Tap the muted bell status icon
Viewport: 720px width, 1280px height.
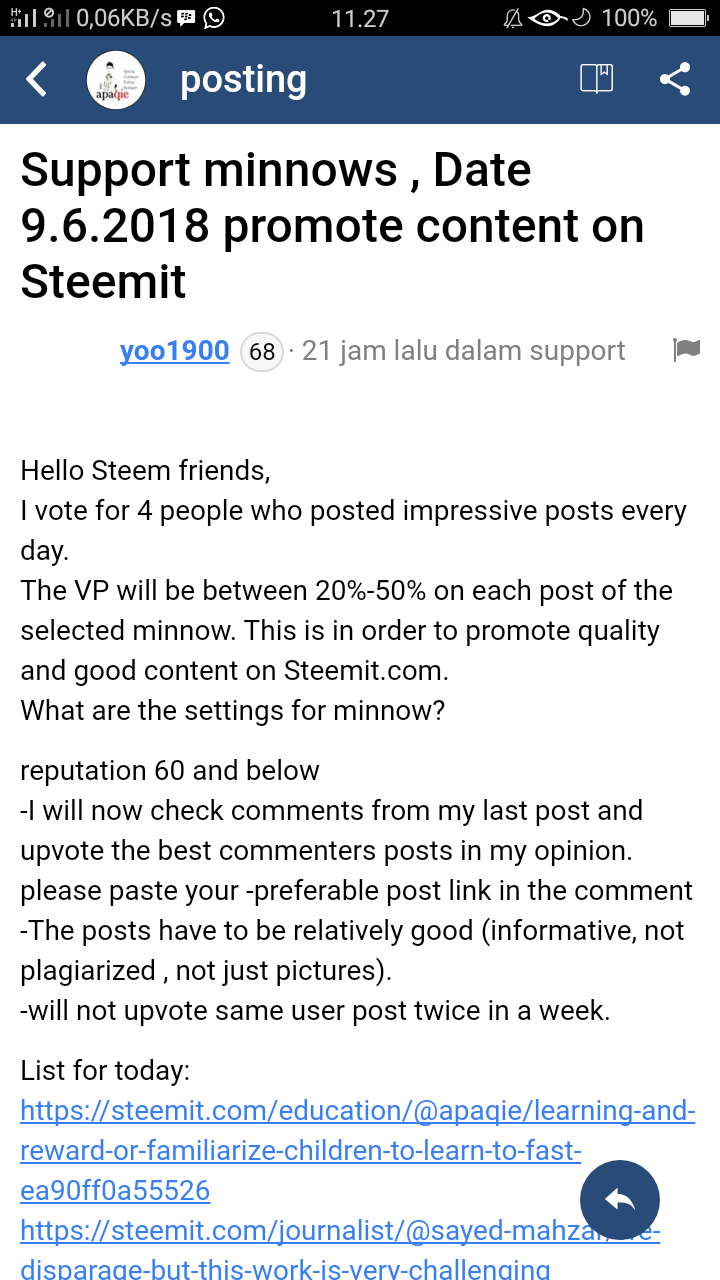click(514, 18)
